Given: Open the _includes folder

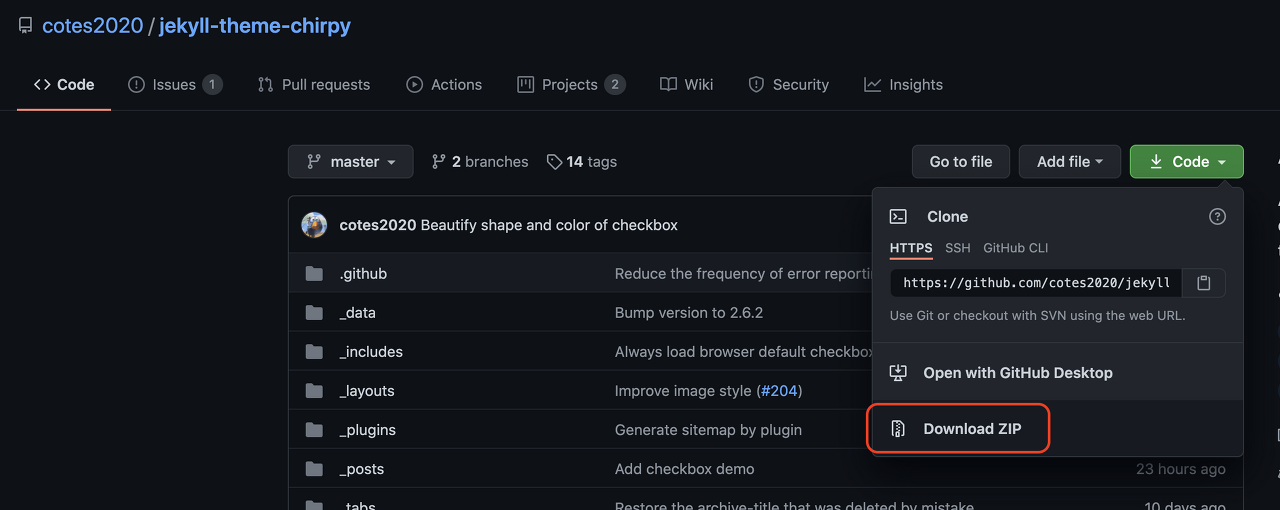Looking at the screenshot, I should [x=371, y=352].
